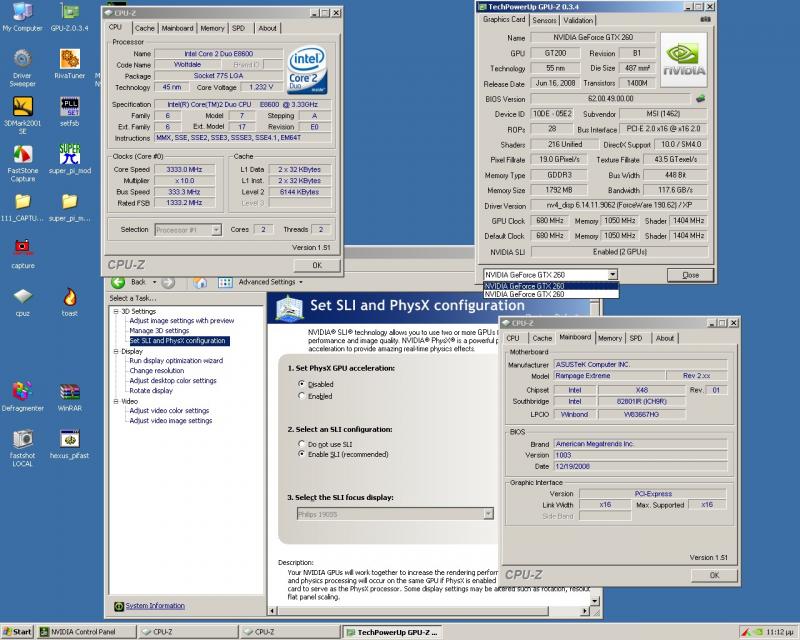This screenshot has height=640, width=800.
Task: Open the System Information link
Action: pyautogui.click(x=155, y=606)
